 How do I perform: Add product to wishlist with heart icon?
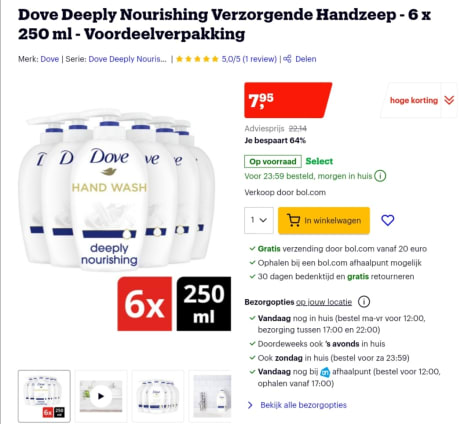[x=387, y=220]
